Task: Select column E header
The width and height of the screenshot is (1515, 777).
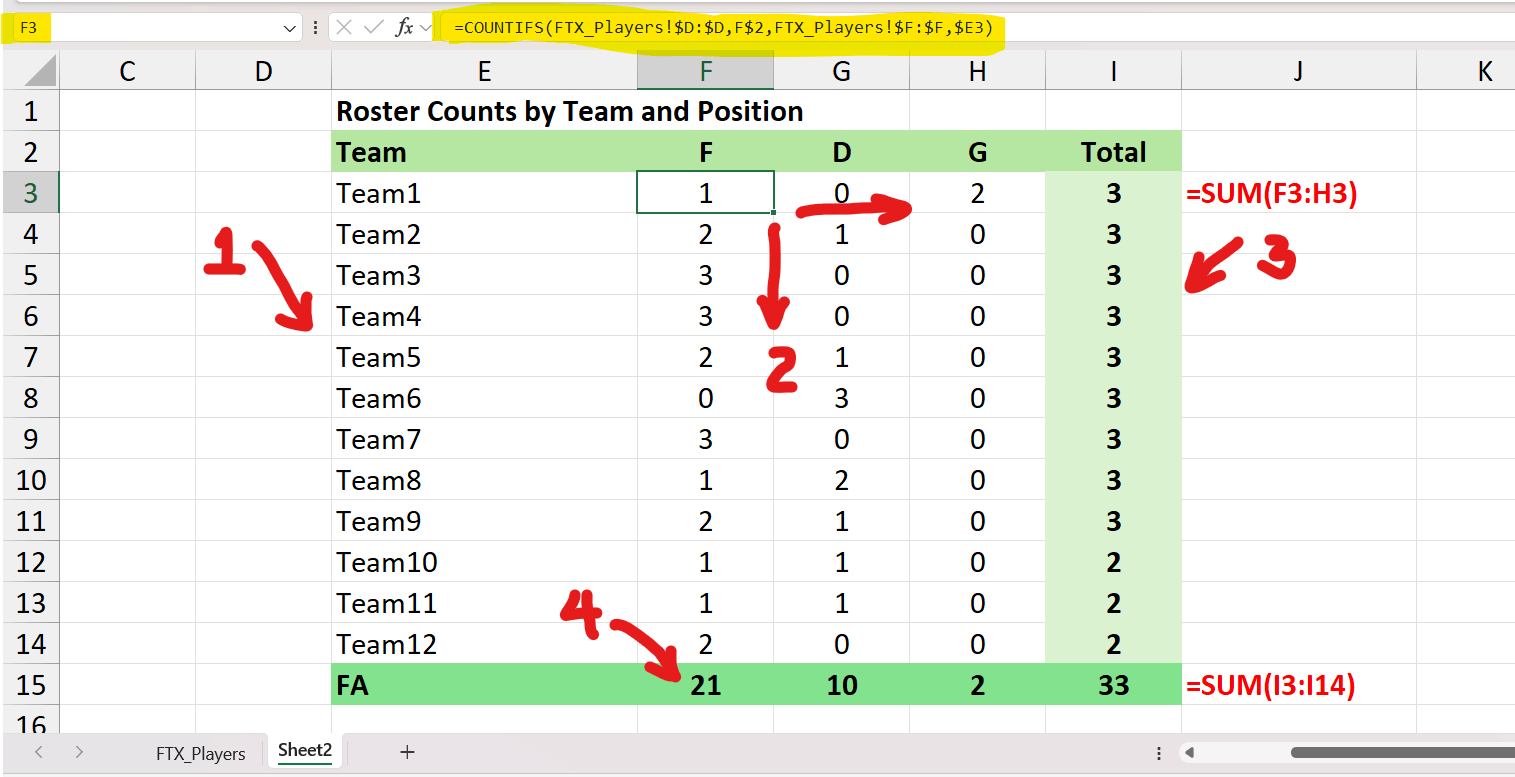Action: (484, 71)
